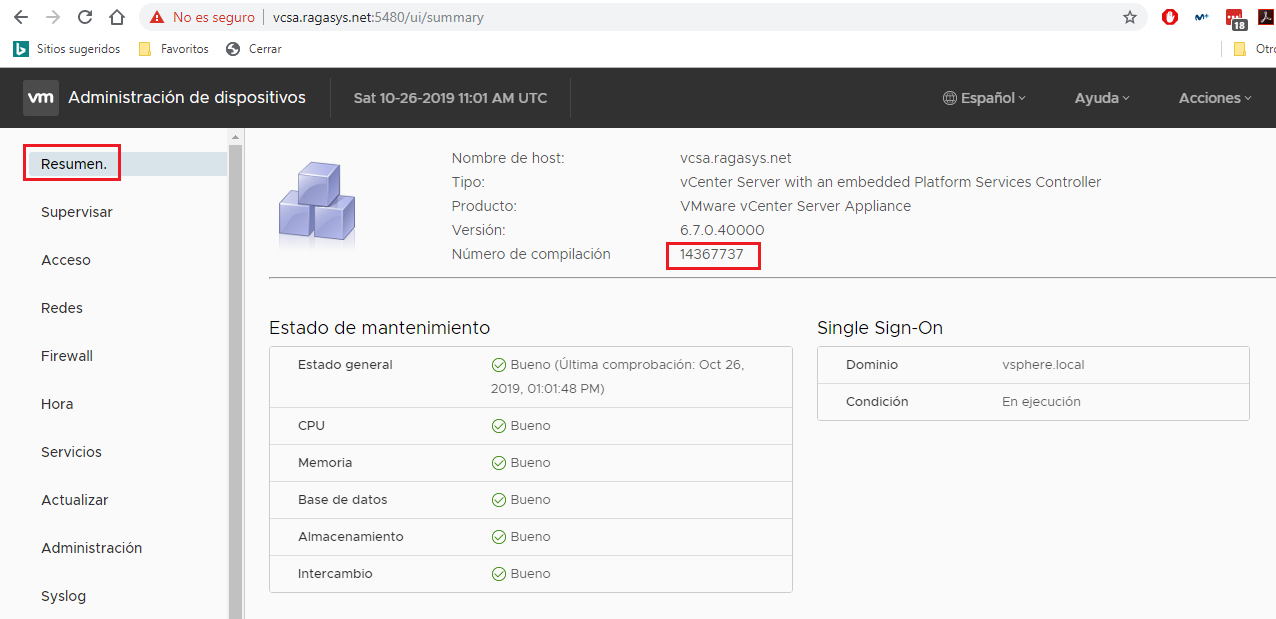
Task: Click the bookmark star in the address bar
Action: coord(1130,17)
